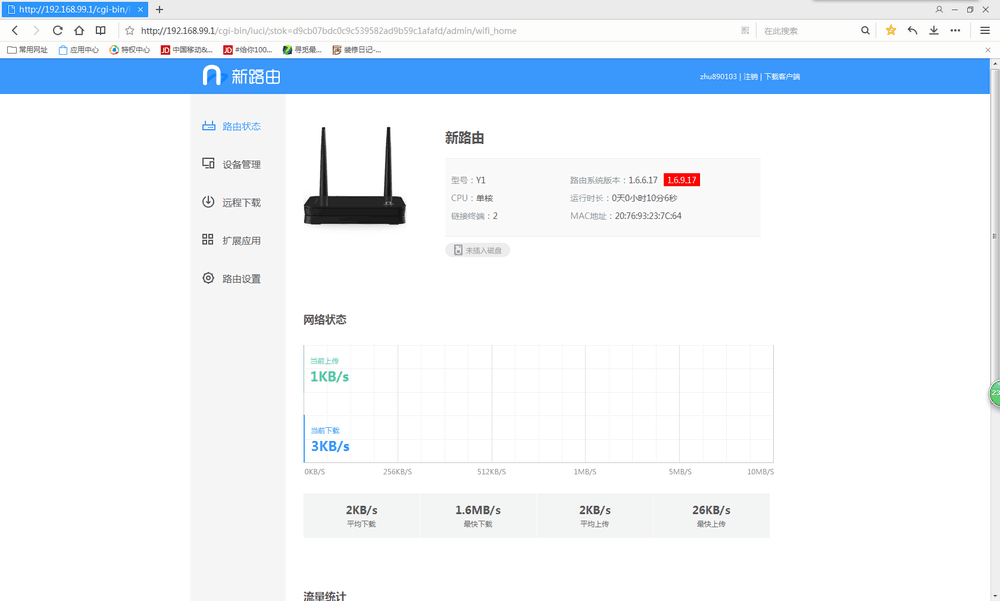1000x601 pixels.
Task: Click the router settings gear icon
Action: [x=209, y=278]
